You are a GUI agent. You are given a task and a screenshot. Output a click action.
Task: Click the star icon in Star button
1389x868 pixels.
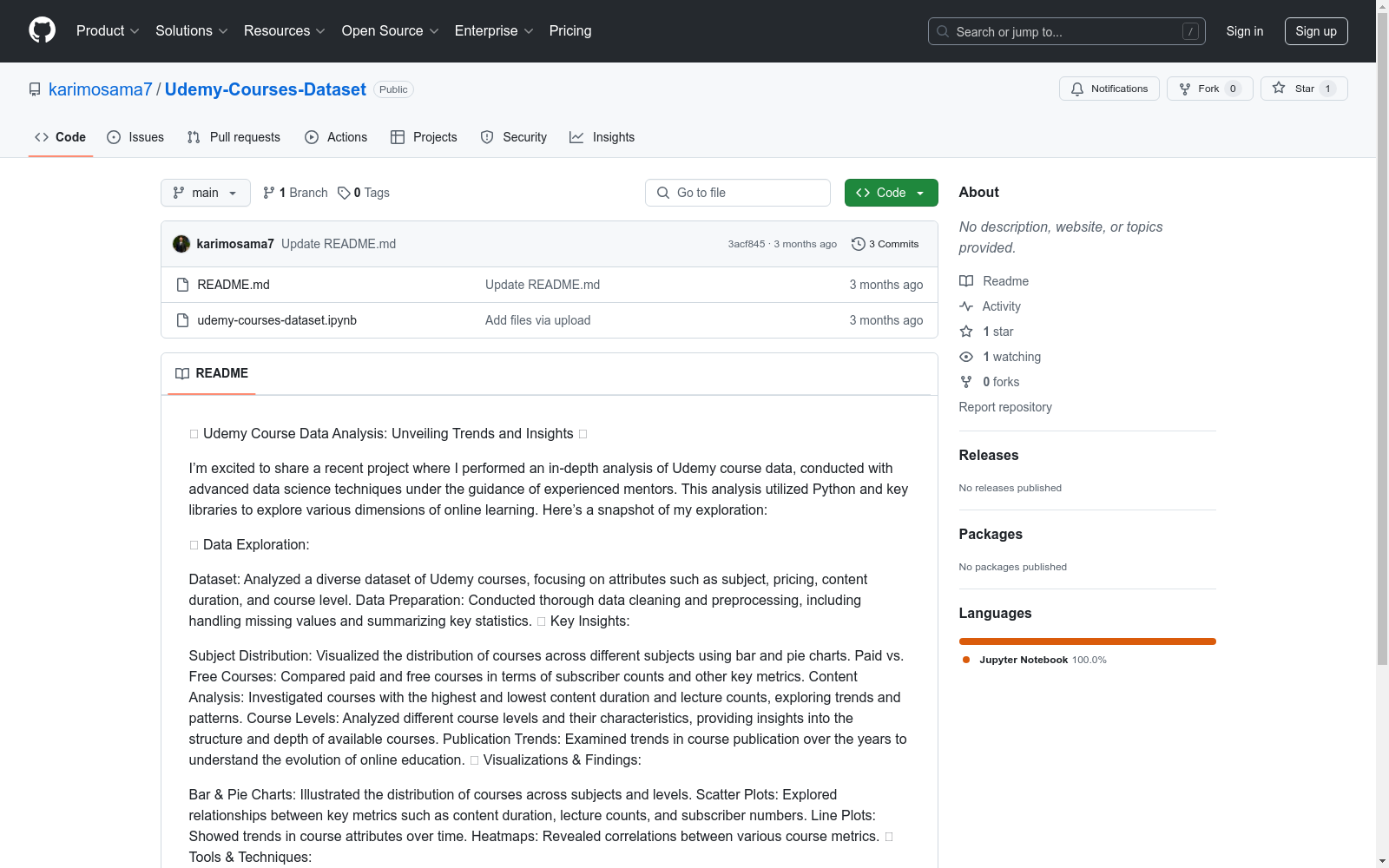pyautogui.click(x=1279, y=88)
